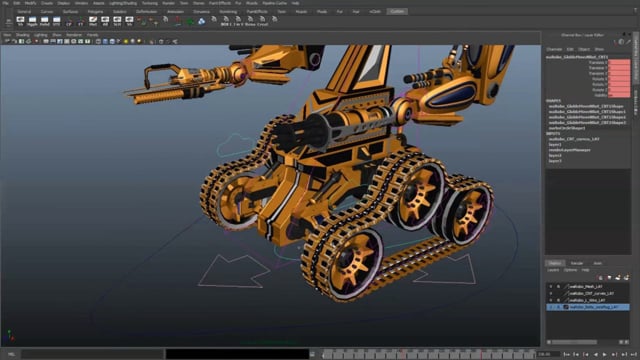Switch to the Polygons shelf tab
This screenshot has width=640, height=360.
[x=96, y=11]
